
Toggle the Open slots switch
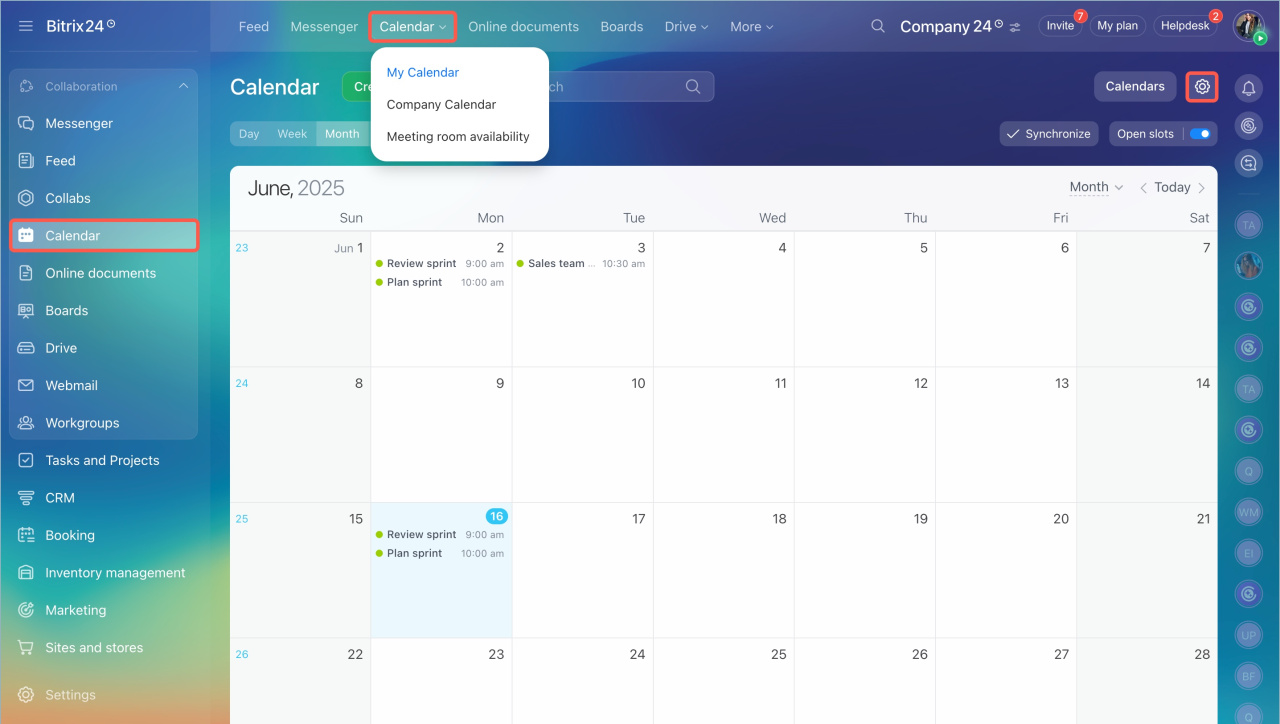1199,134
